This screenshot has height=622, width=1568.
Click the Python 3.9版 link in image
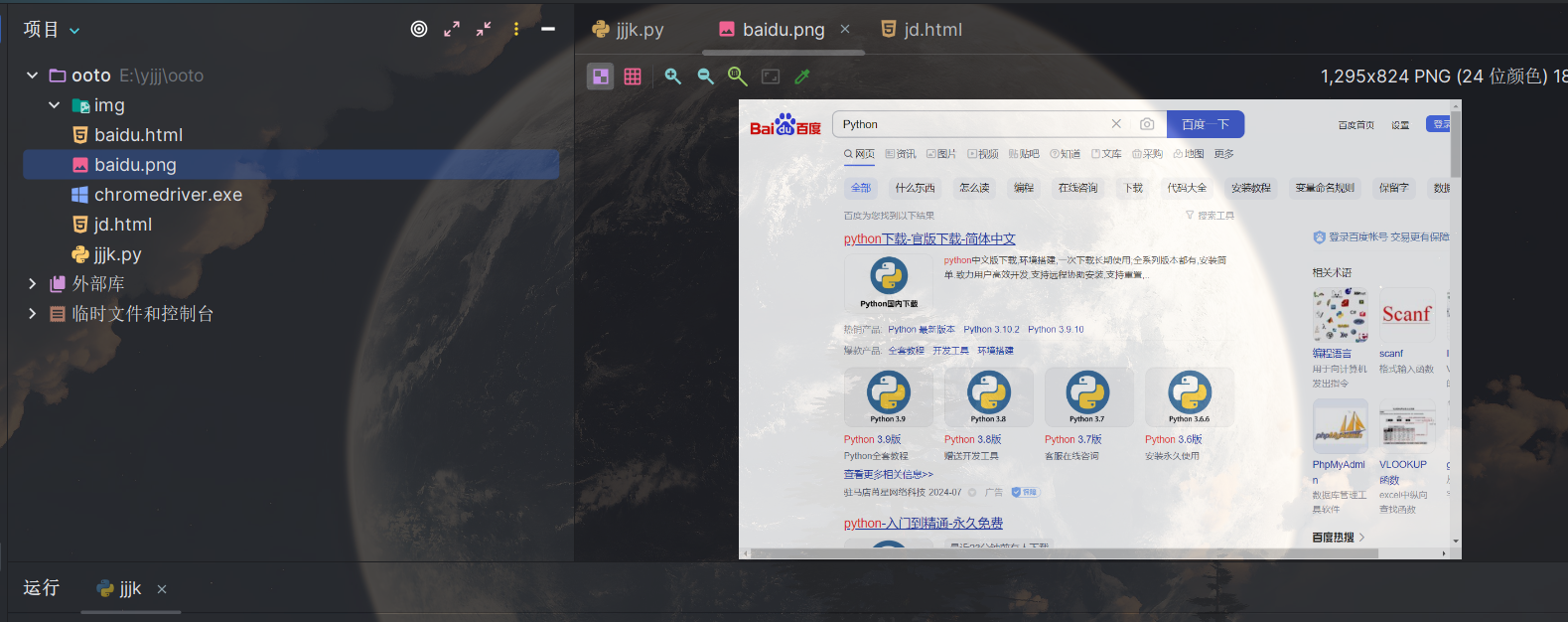click(x=873, y=439)
